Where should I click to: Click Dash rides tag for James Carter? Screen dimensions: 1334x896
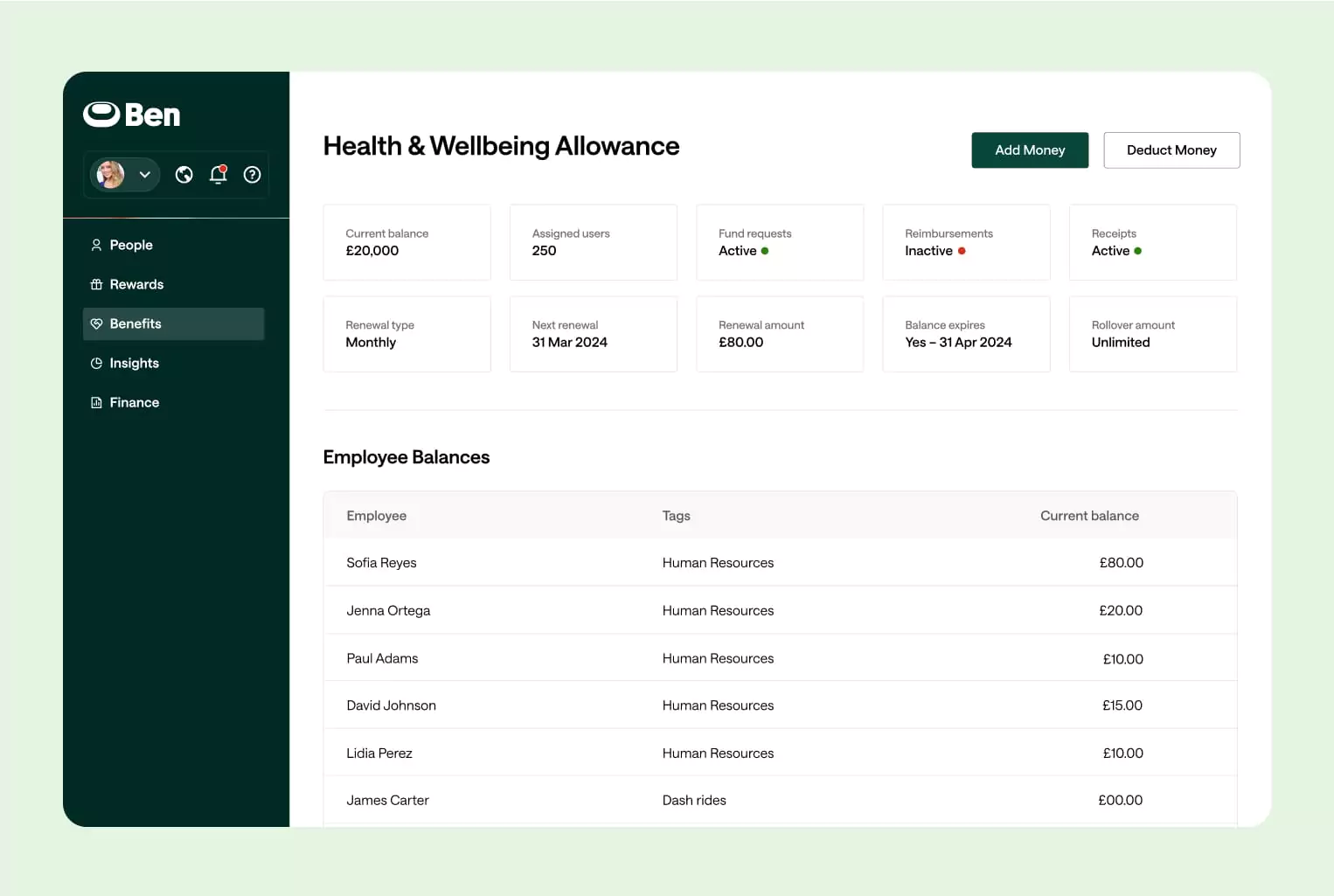[694, 800]
